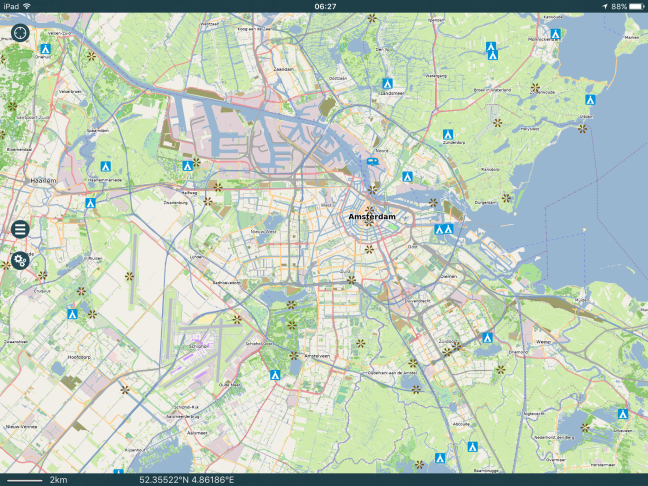Tap the campsite marker above Zunderdorp

coord(450,133)
